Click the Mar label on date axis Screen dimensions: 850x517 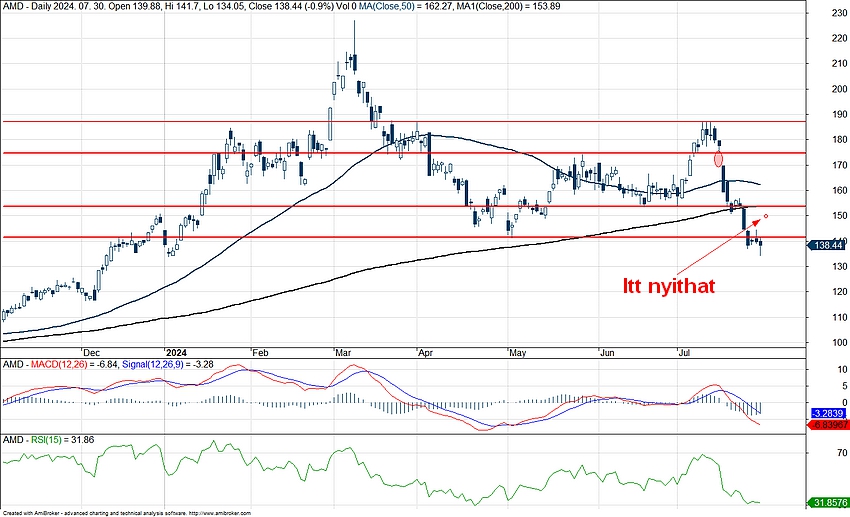[x=343, y=353]
